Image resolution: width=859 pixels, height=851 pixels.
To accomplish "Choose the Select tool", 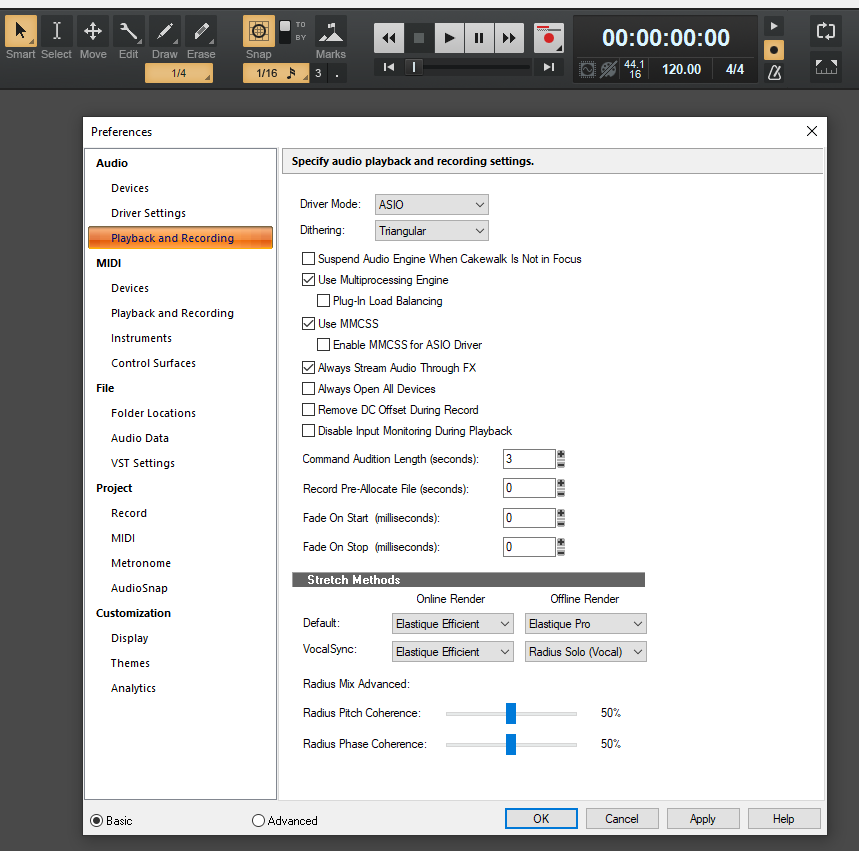I will pos(56,31).
